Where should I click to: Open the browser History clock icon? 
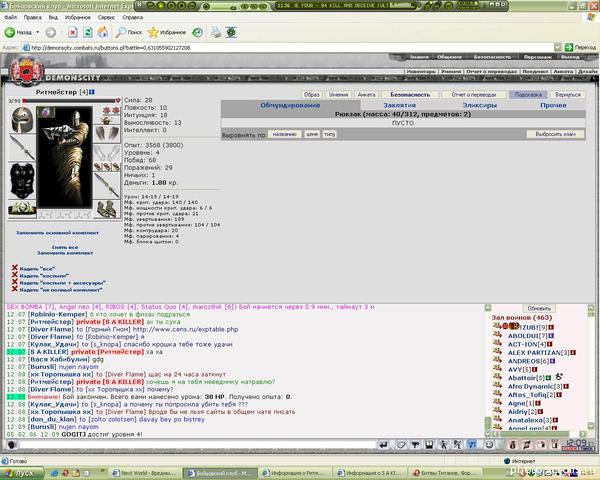click(197, 32)
